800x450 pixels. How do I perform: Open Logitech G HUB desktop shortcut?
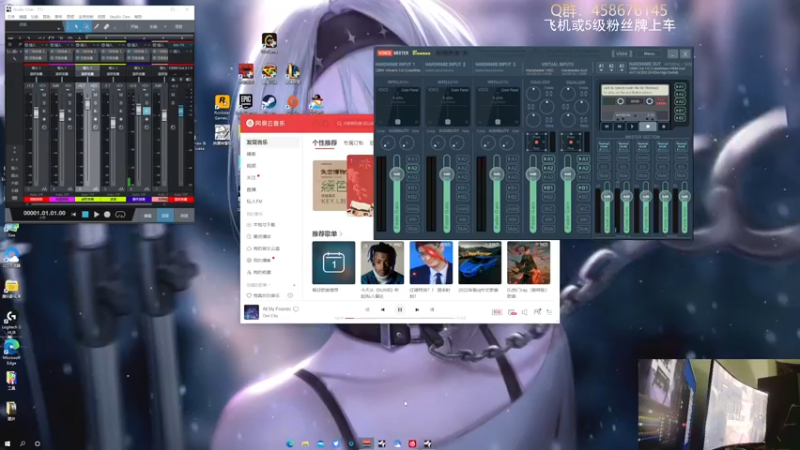coord(11,322)
